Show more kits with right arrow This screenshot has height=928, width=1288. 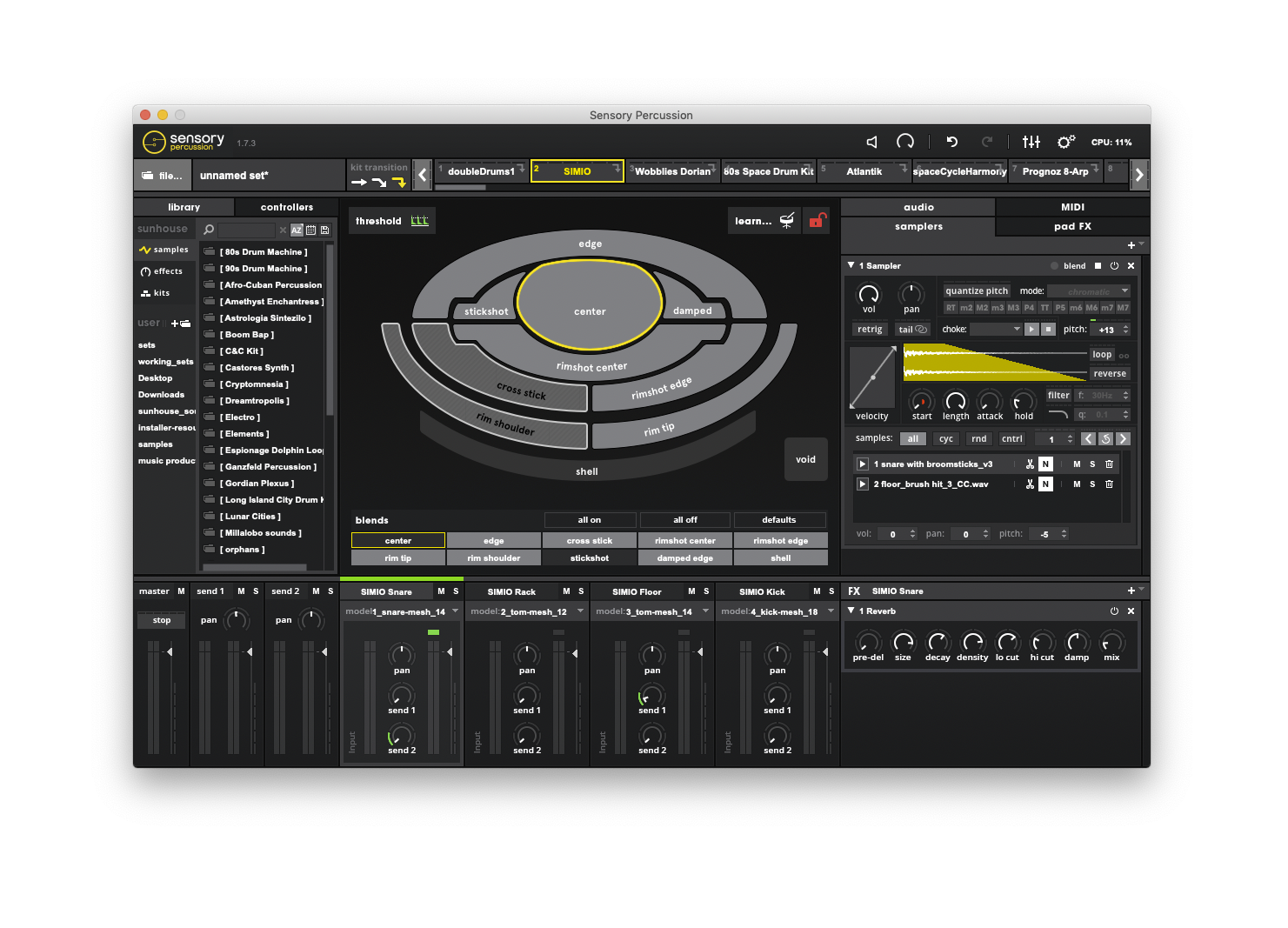click(1139, 176)
